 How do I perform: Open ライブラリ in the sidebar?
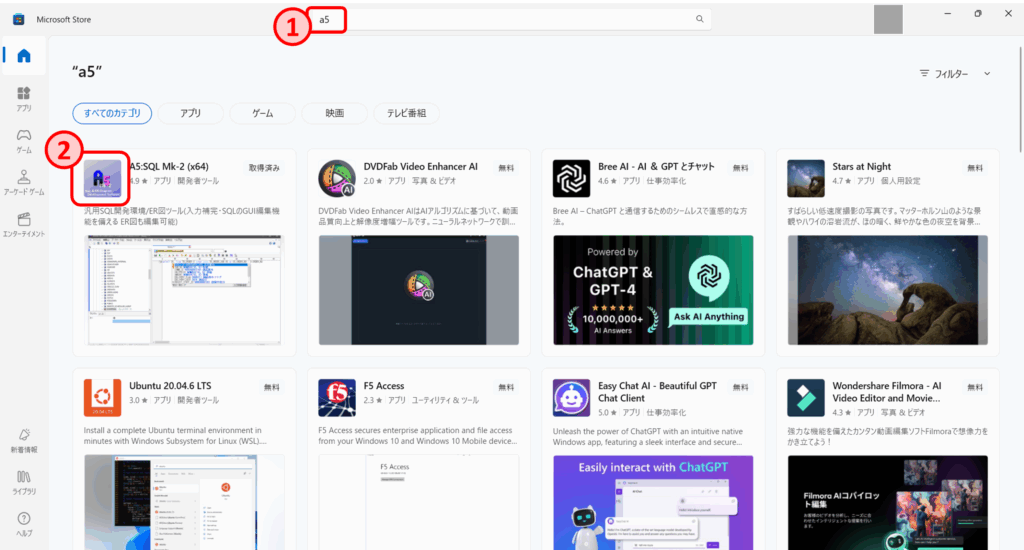(24, 483)
